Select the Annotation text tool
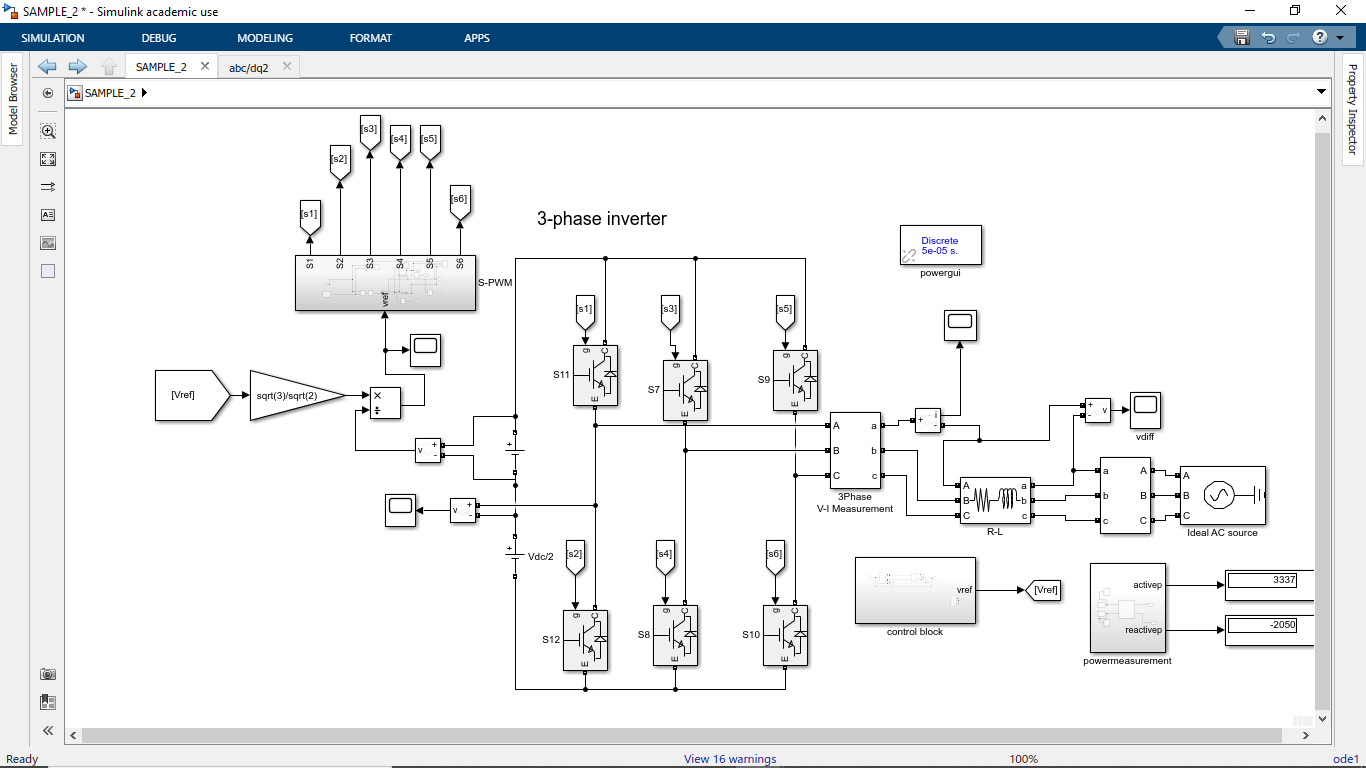The image size is (1366, 768). pyautogui.click(x=47, y=215)
